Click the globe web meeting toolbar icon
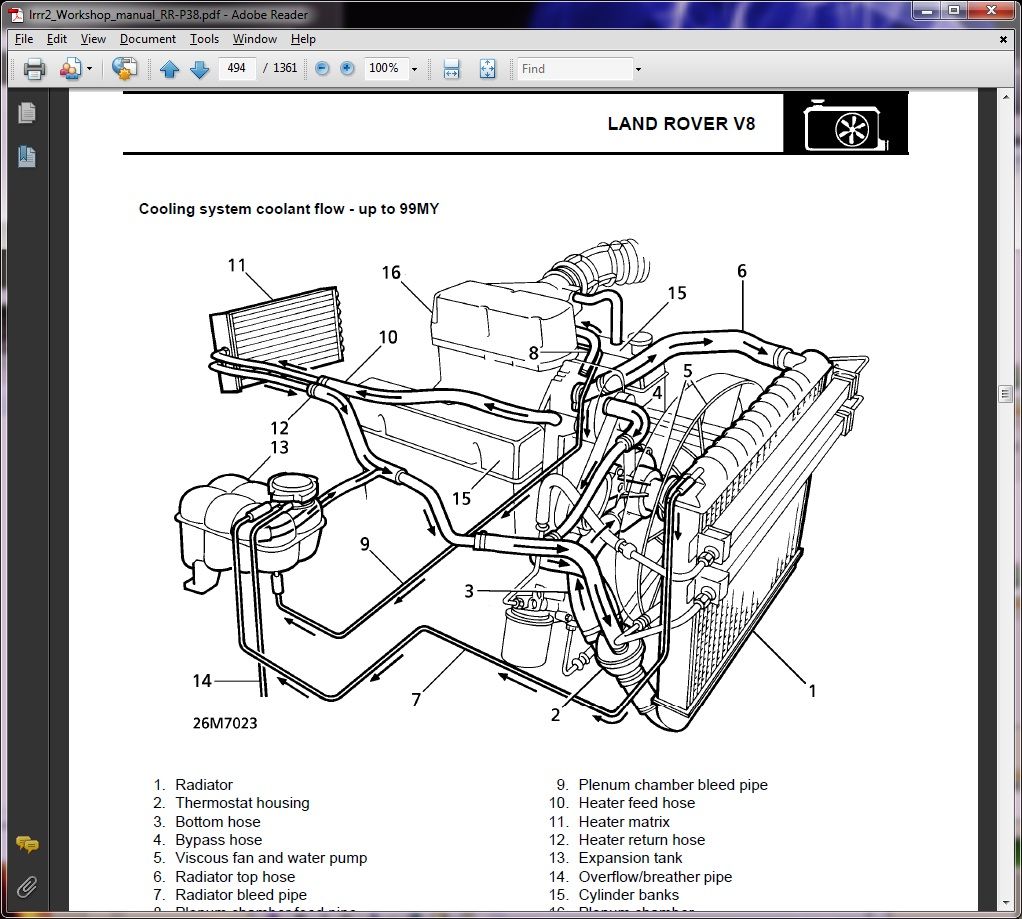 point(124,68)
